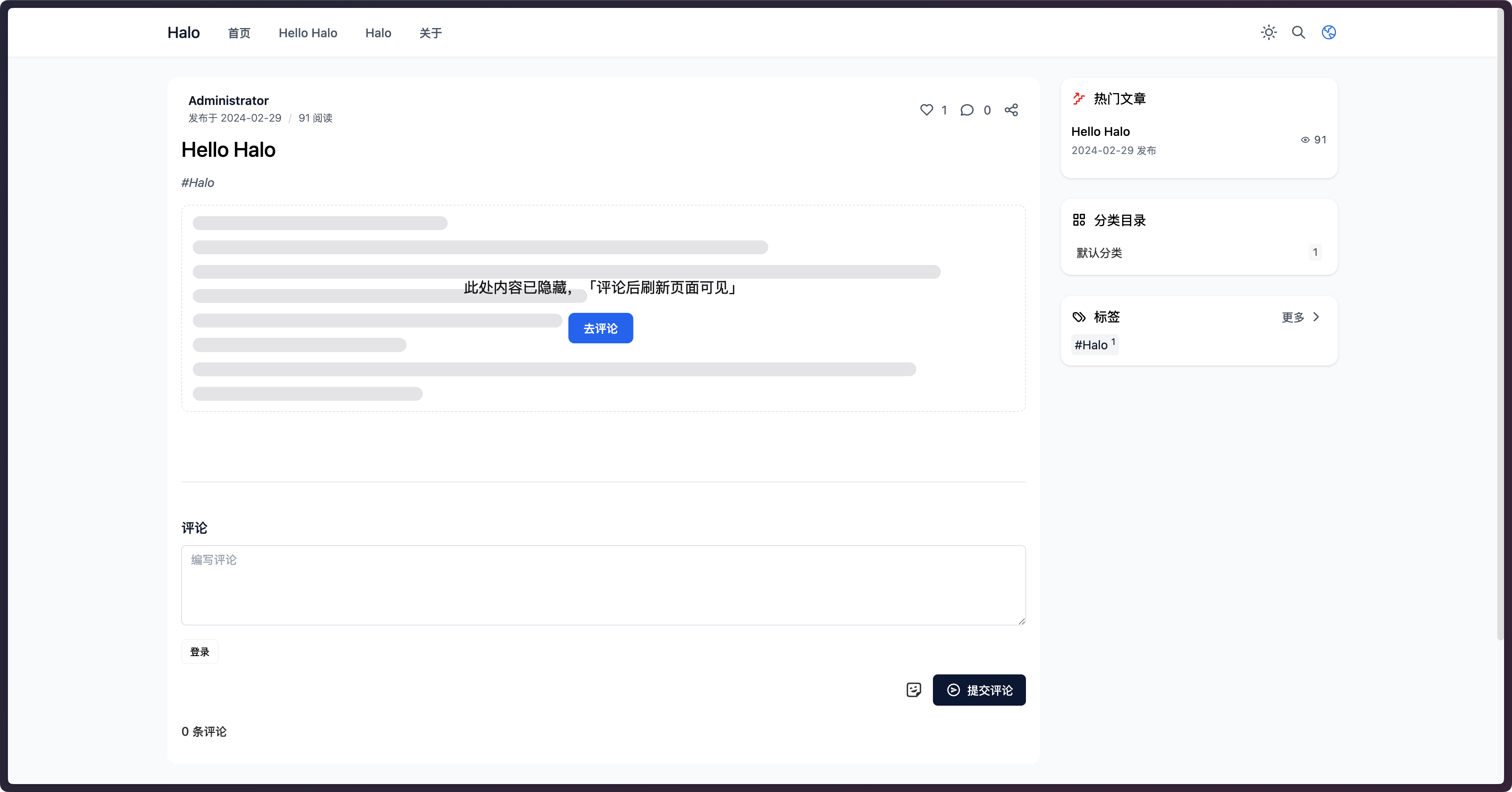
Task: Toggle the light/dark theme sun icon
Action: click(x=1269, y=32)
